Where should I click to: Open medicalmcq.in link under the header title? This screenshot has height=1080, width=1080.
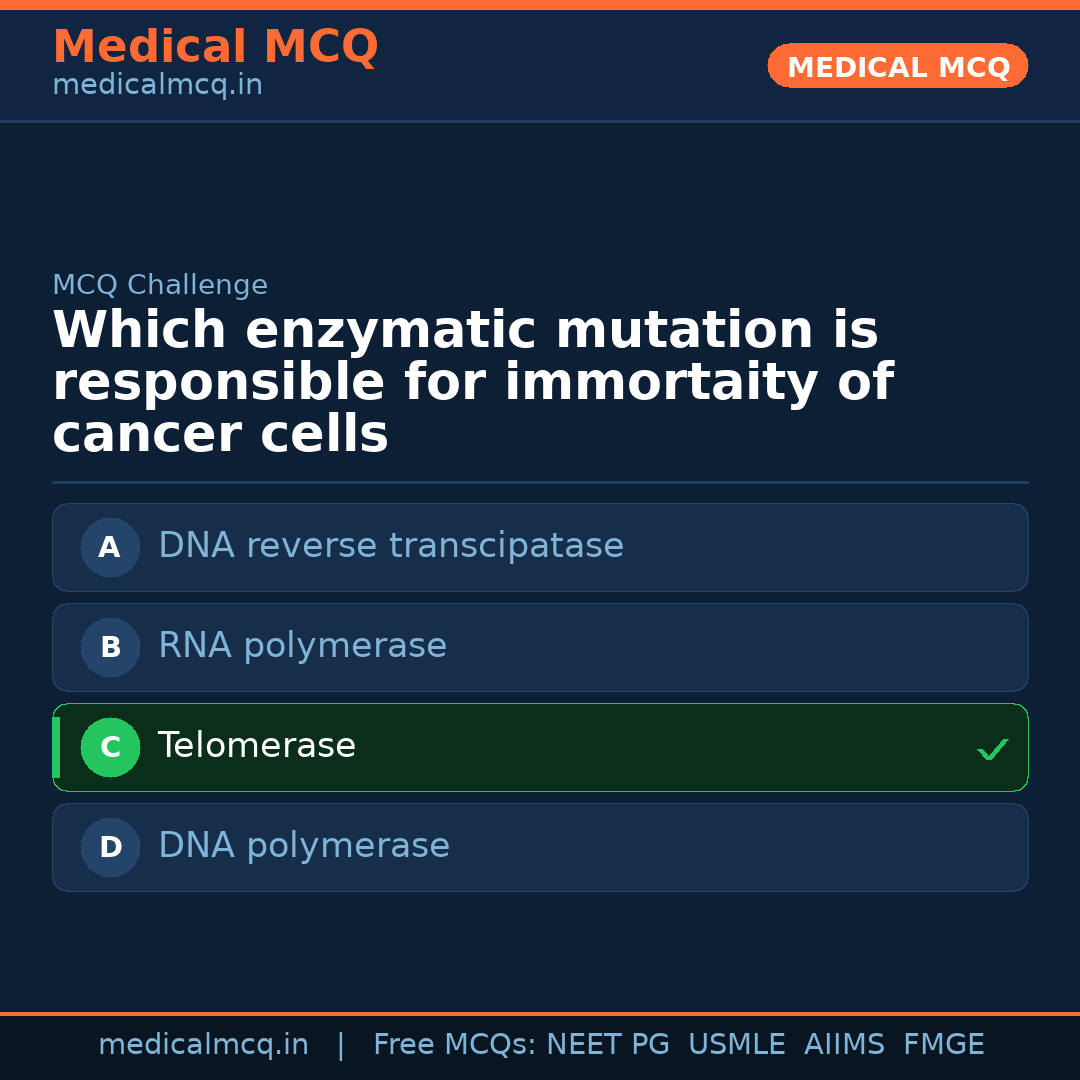[157, 85]
